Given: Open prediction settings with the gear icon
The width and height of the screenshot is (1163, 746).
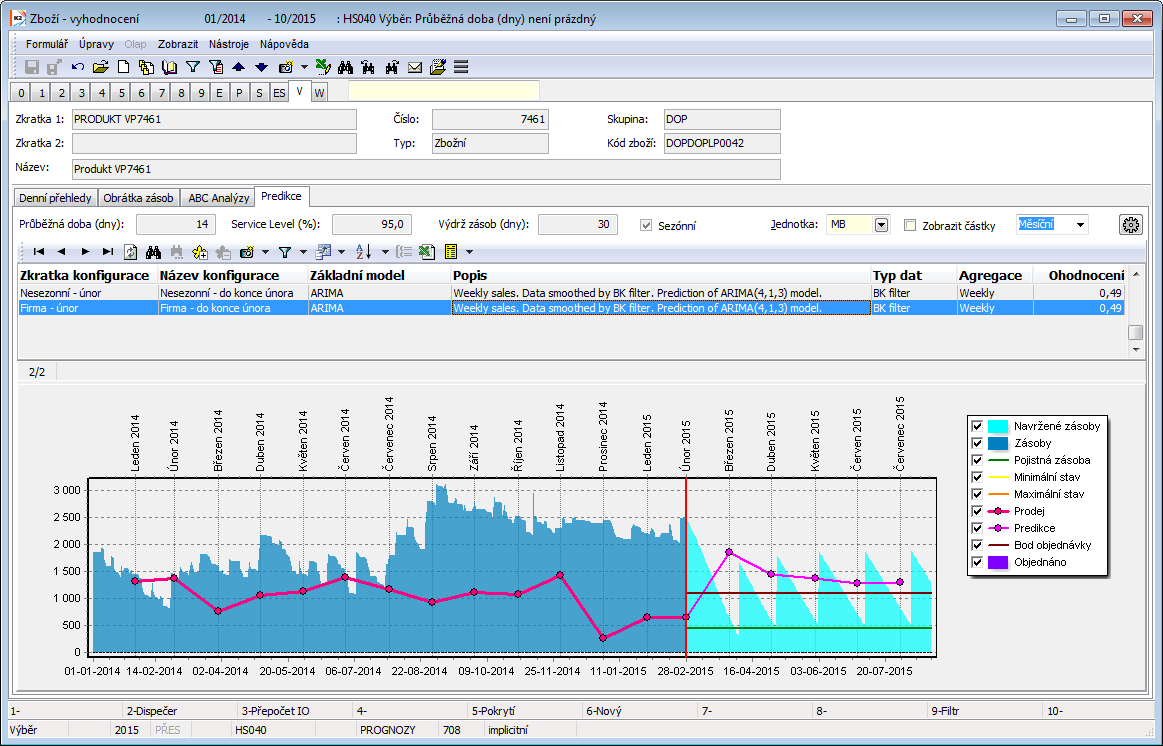Looking at the screenshot, I should [x=1131, y=225].
